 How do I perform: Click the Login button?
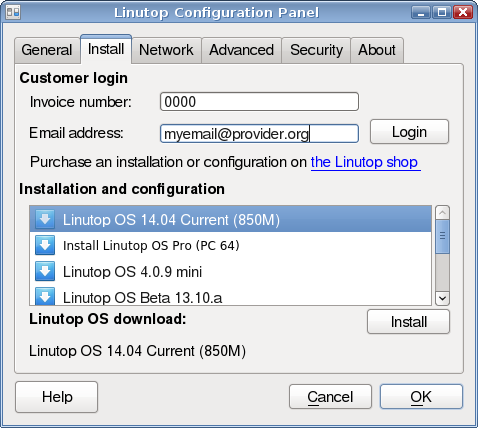[x=409, y=132]
